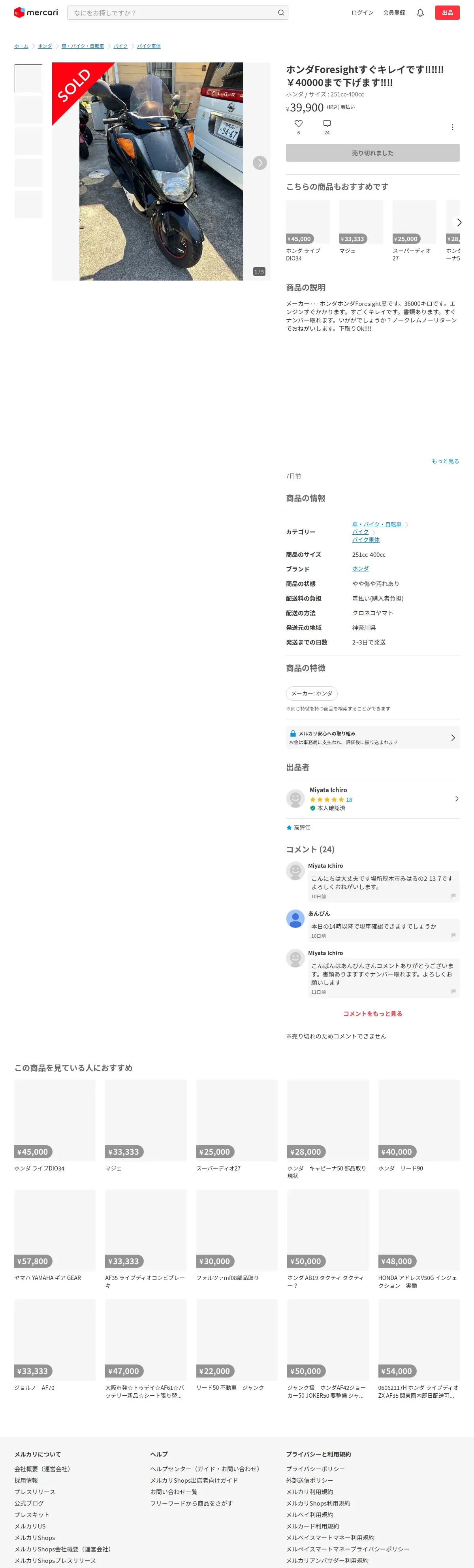This screenshot has height=1568, width=474.
Task: Click footer ヘルプセンター link
Action: [206, 1469]
